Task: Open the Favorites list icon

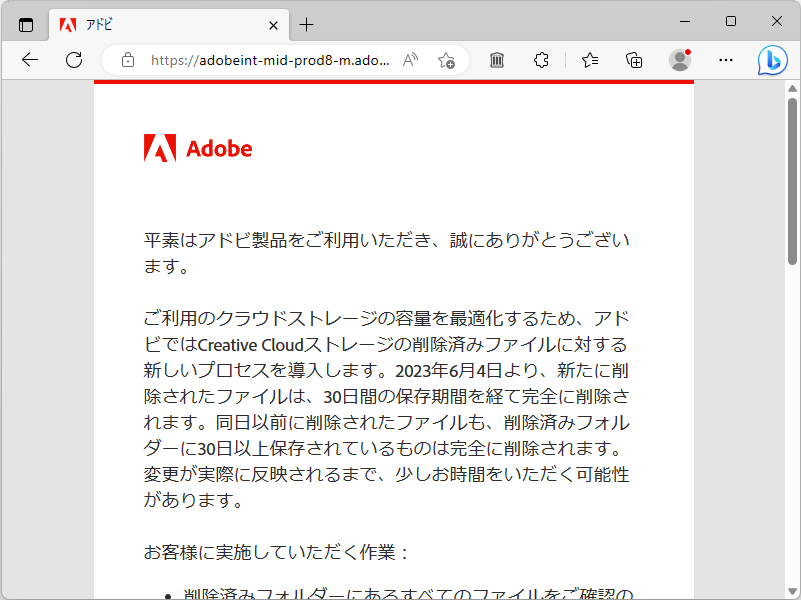Action: coord(589,60)
